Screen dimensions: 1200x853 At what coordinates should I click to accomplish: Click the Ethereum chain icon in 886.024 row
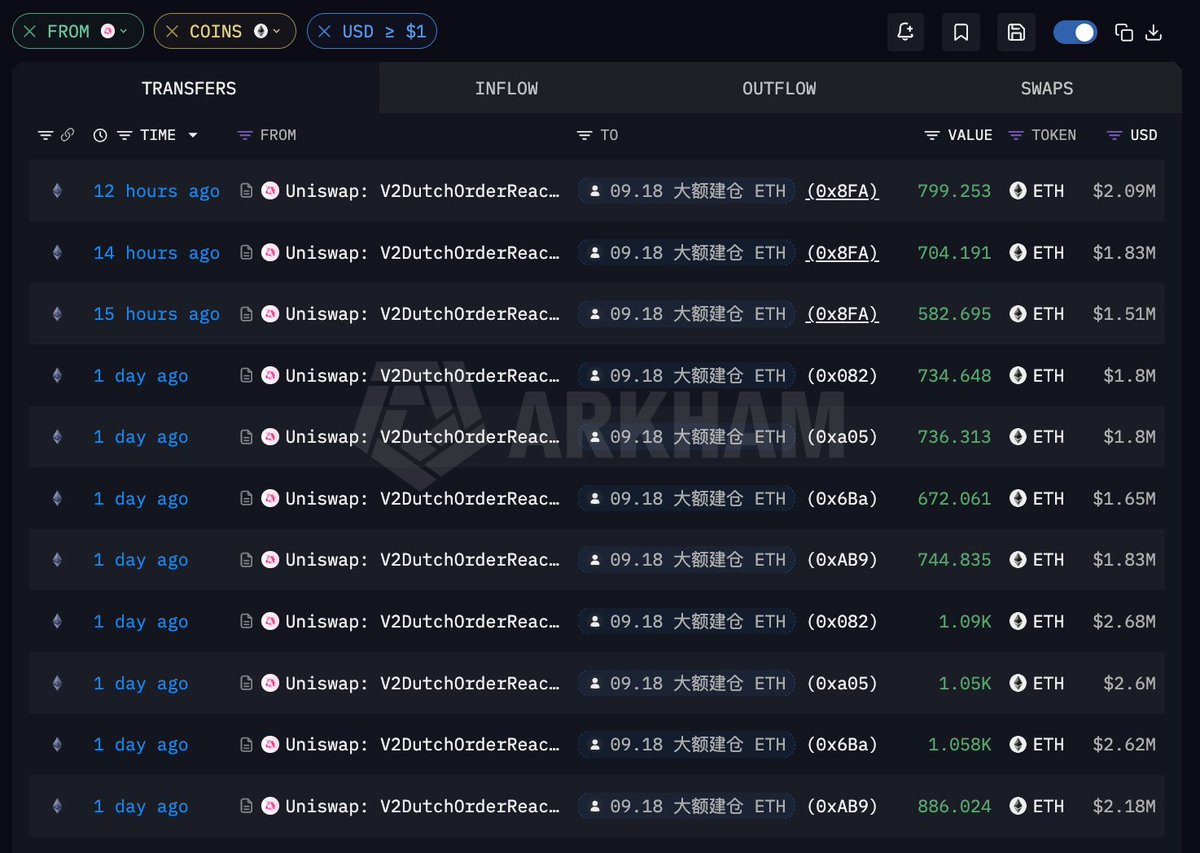[x=57, y=807]
